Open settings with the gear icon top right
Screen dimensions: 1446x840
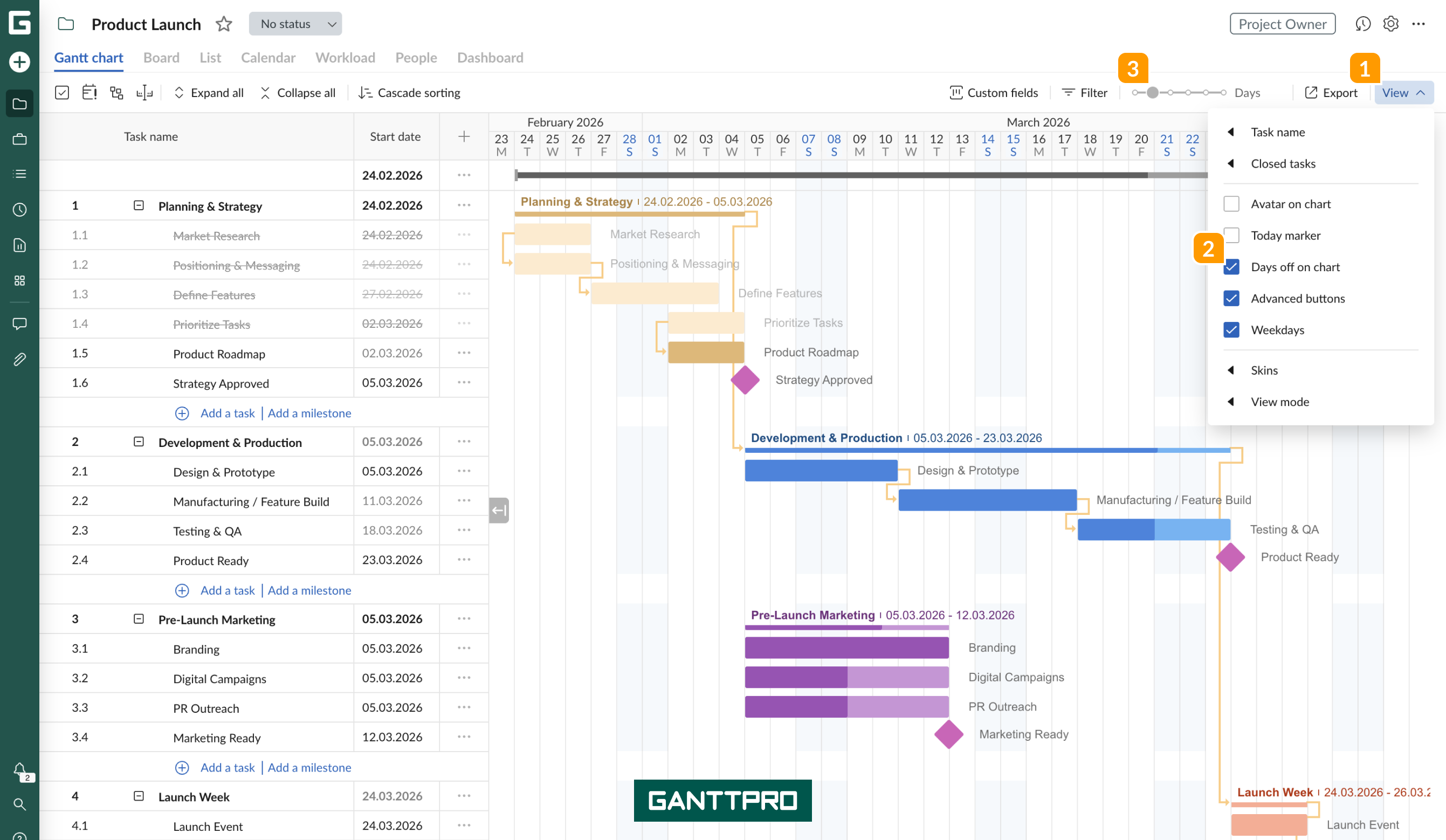pos(1390,24)
